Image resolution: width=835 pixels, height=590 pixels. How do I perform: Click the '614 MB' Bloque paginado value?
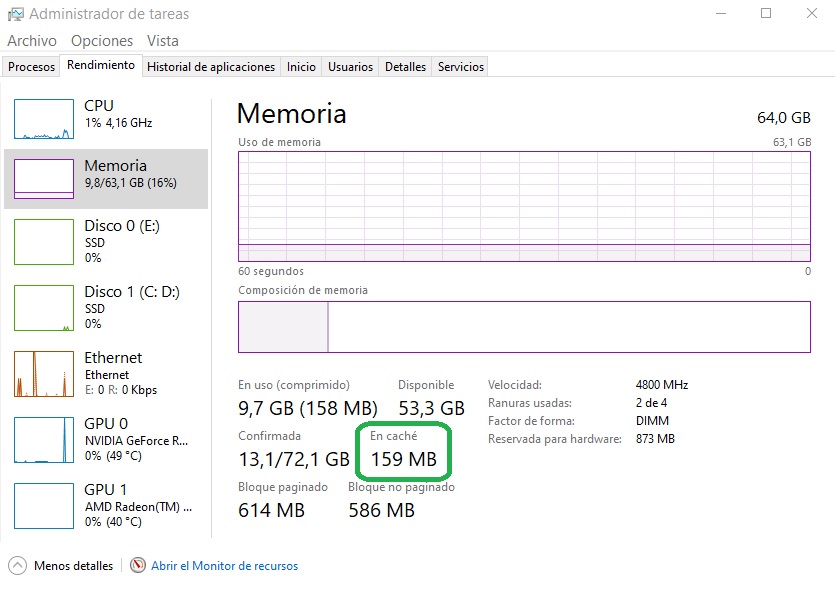coord(272,510)
